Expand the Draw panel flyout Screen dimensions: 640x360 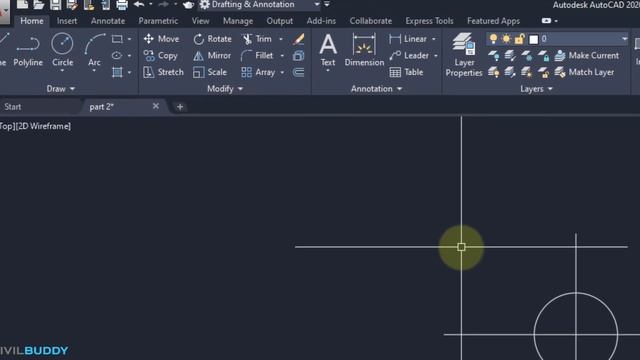click(x=61, y=89)
